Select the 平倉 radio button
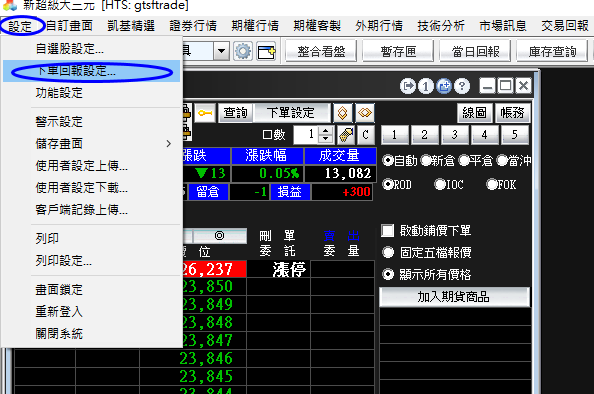Image resolution: width=594 pixels, height=394 pixels. pyautogui.click(x=464, y=161)
